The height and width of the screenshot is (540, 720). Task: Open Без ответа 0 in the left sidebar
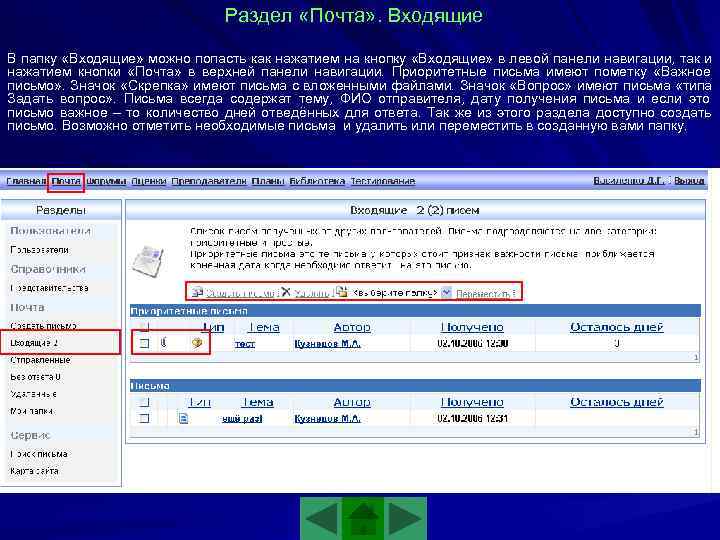(x=35, y=377)
